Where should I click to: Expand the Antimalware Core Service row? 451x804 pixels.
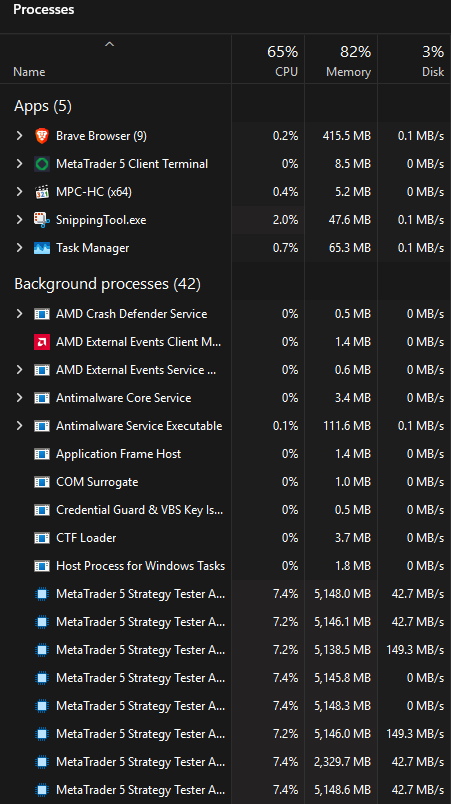pos(19,398)
